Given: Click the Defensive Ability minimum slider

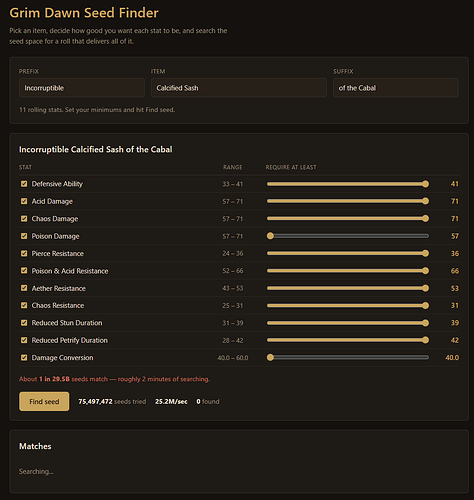Looking at the screenshot, I should (348, 184).
